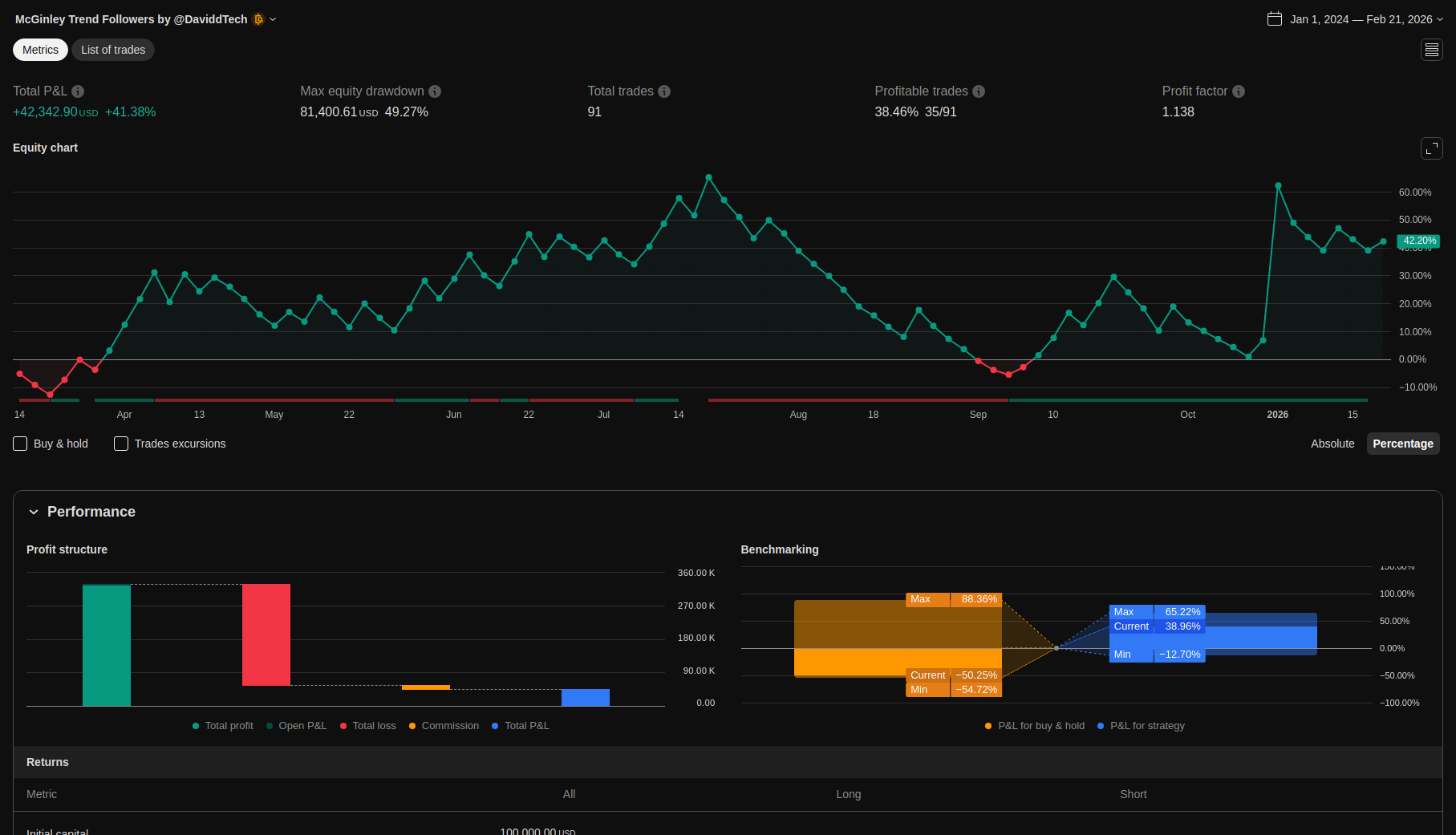Switch to the List of trades tab
1456x835 pixels.
(113, 50)
